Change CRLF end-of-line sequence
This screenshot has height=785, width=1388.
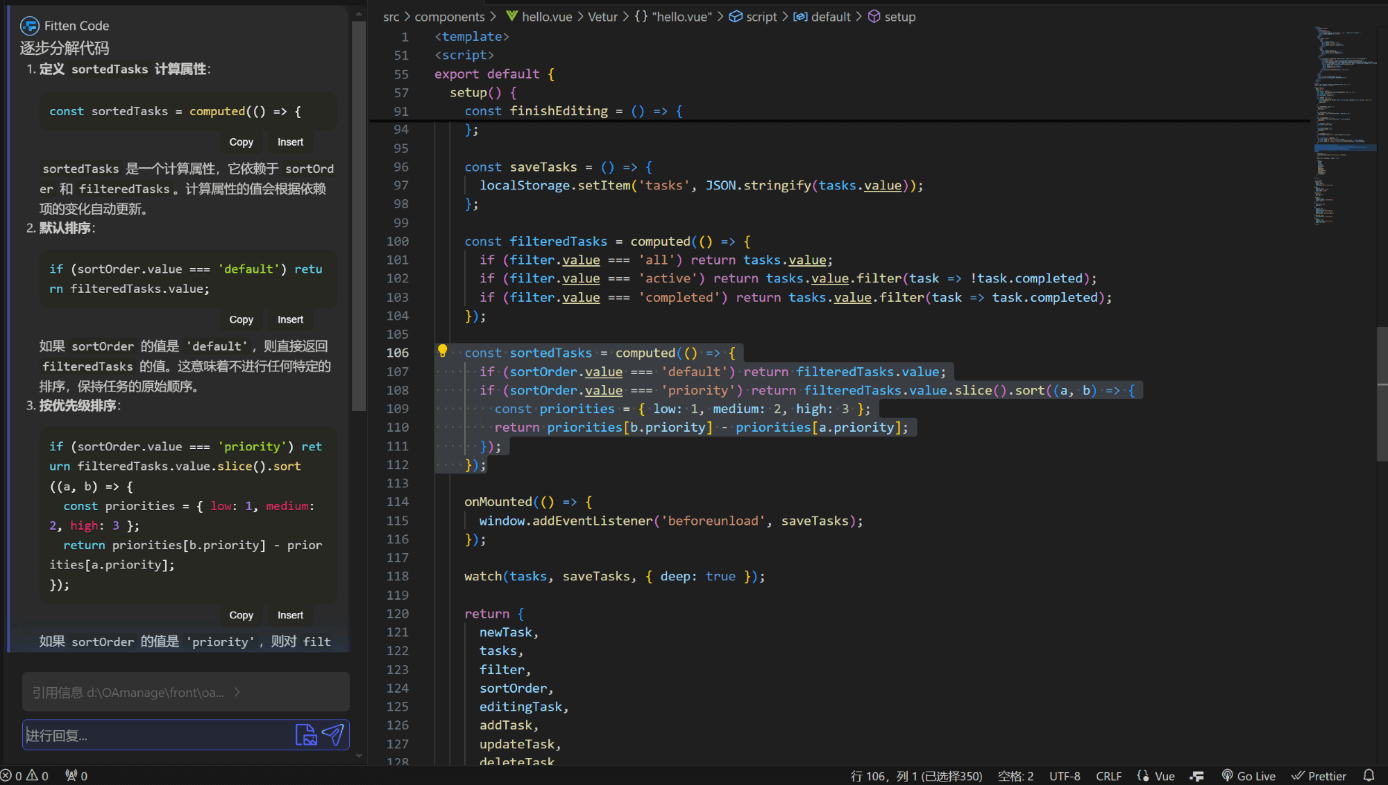click(x=1108, y=776)
